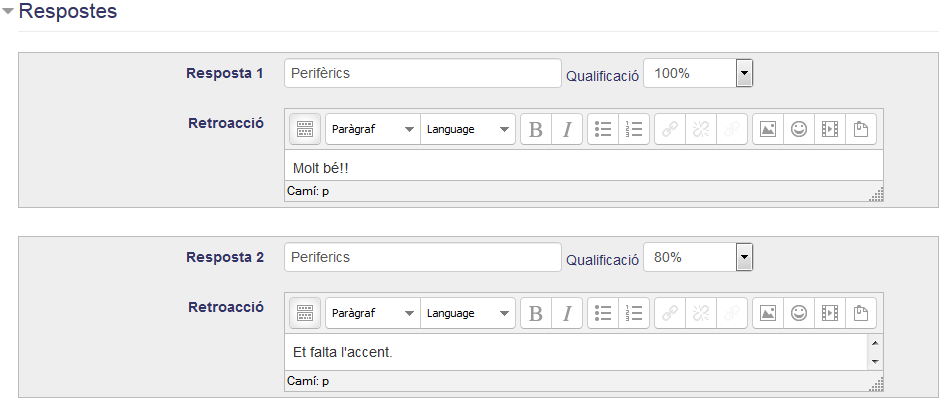Click the Resposta 1 answer field
This screenshot has height=404, width=943.
pos(423,73)
